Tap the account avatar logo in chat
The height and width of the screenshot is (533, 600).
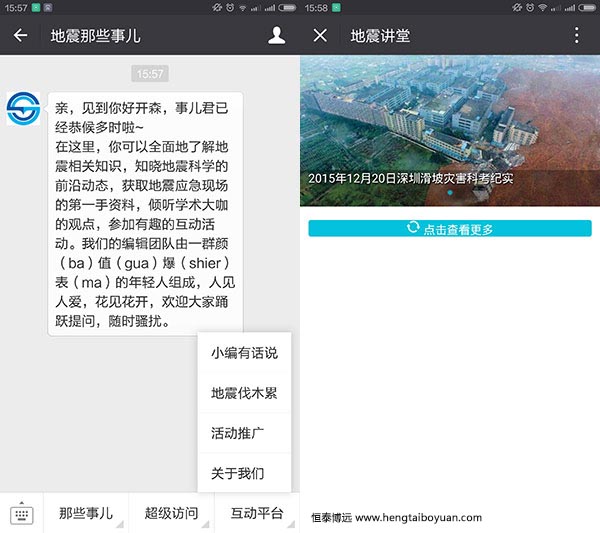click(23, 109)
